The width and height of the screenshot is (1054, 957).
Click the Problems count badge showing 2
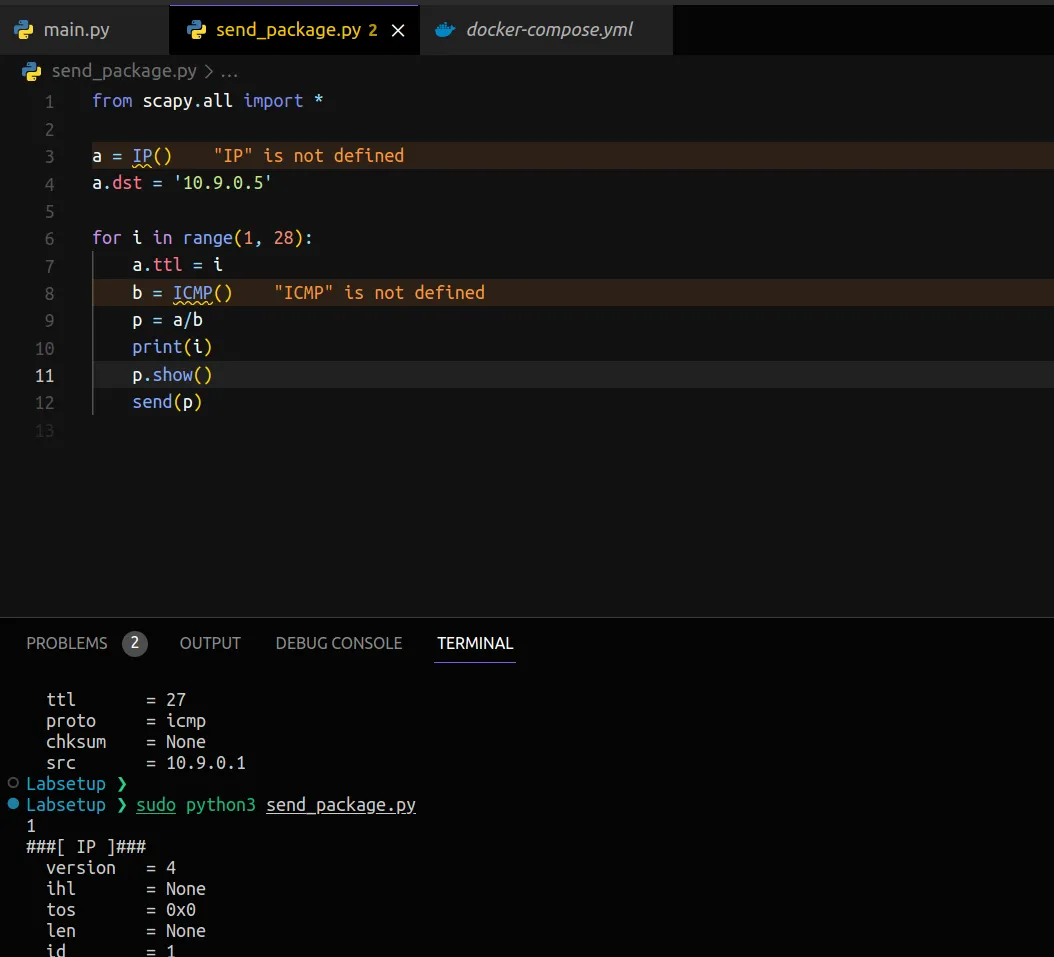pos(135,644)
